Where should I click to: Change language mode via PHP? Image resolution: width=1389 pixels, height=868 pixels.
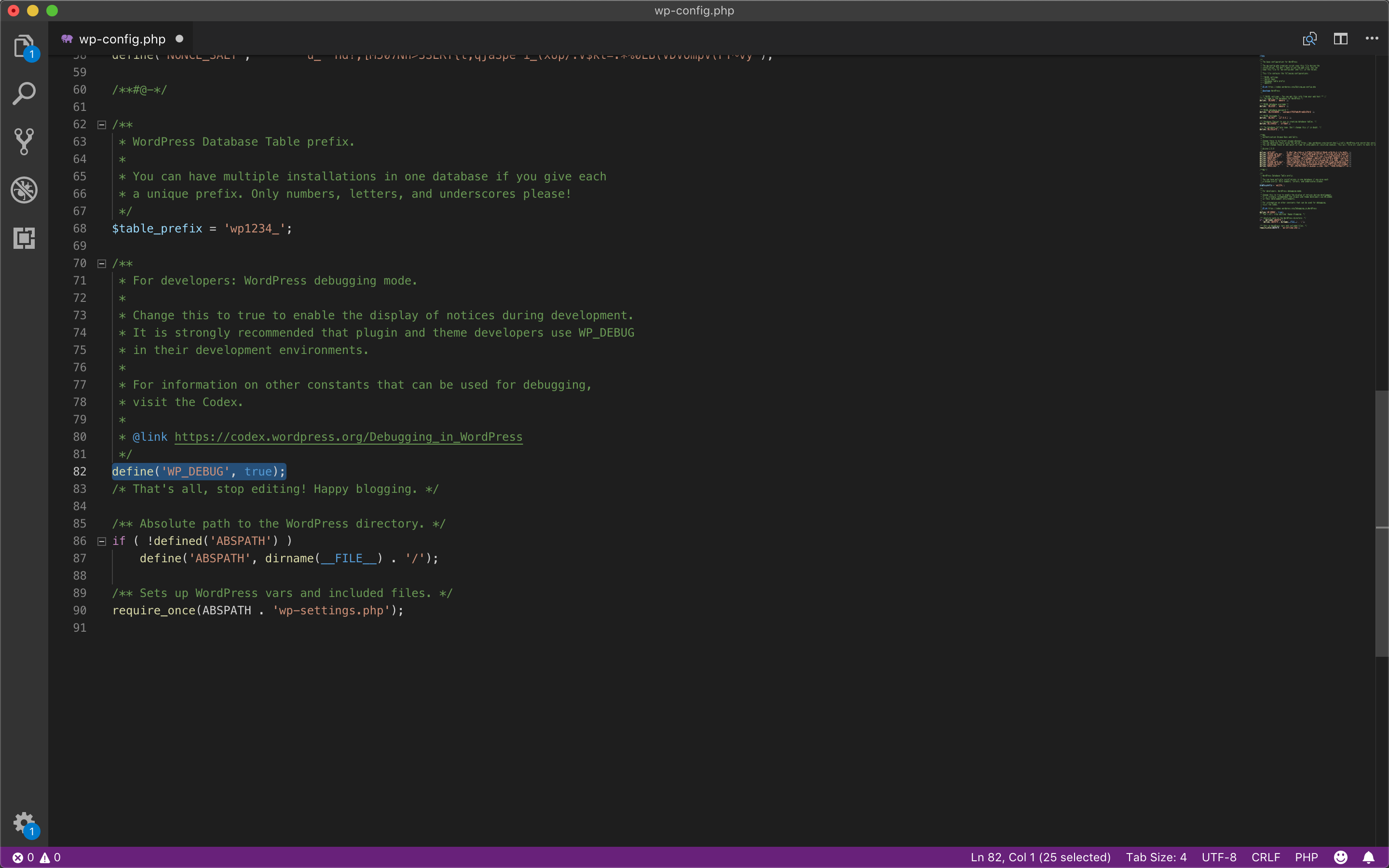pos(1307,857)
